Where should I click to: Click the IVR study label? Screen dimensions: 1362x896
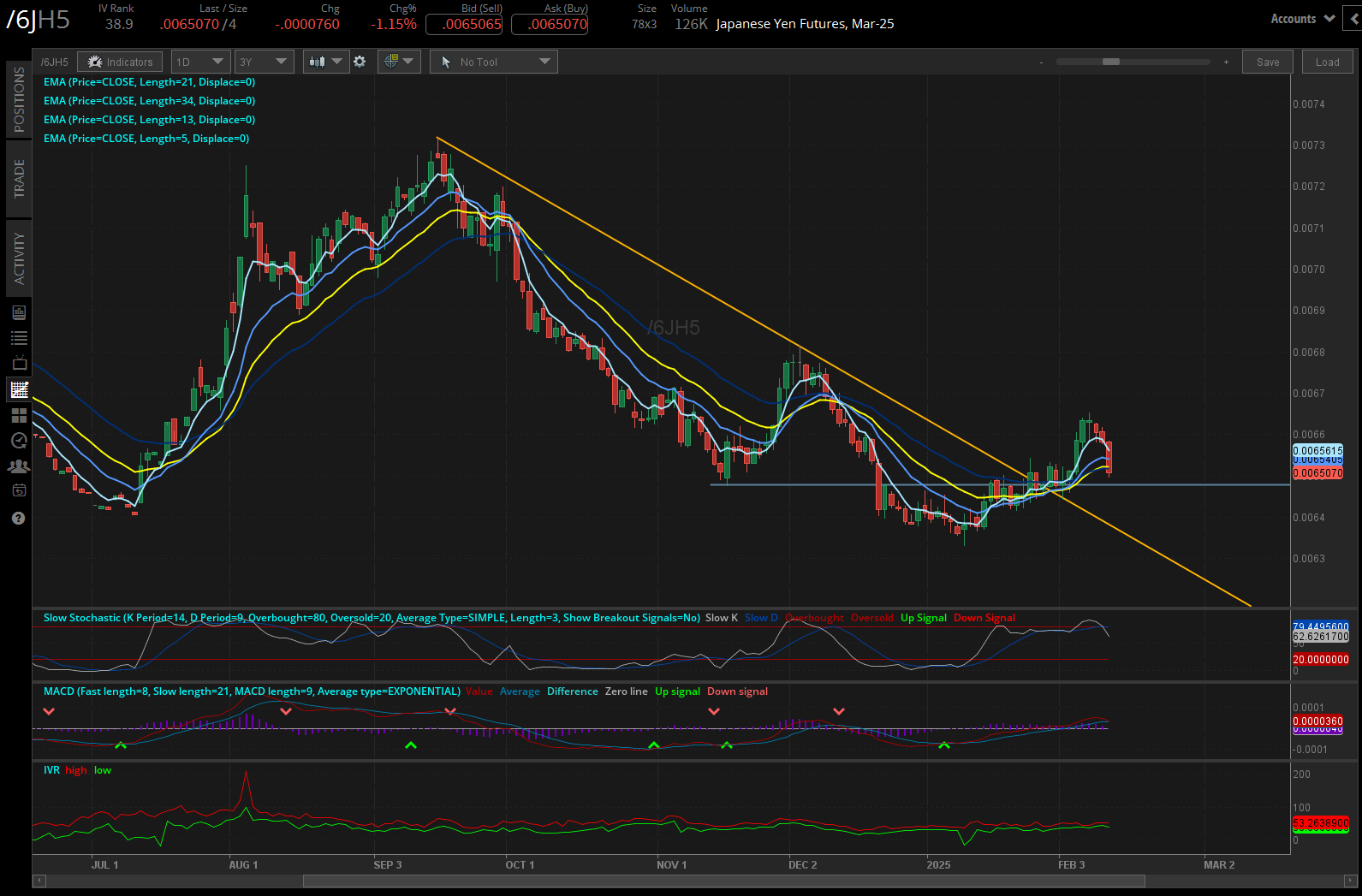51,770
